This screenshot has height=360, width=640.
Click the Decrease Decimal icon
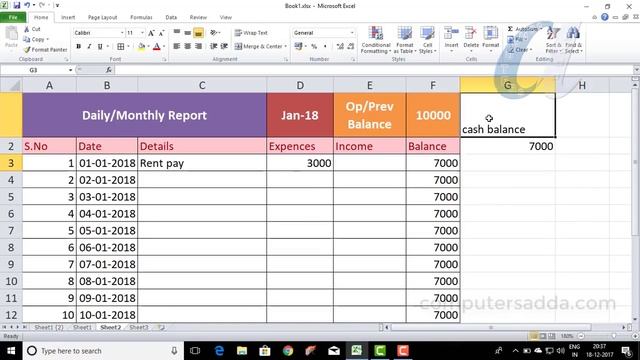(351, 47)
